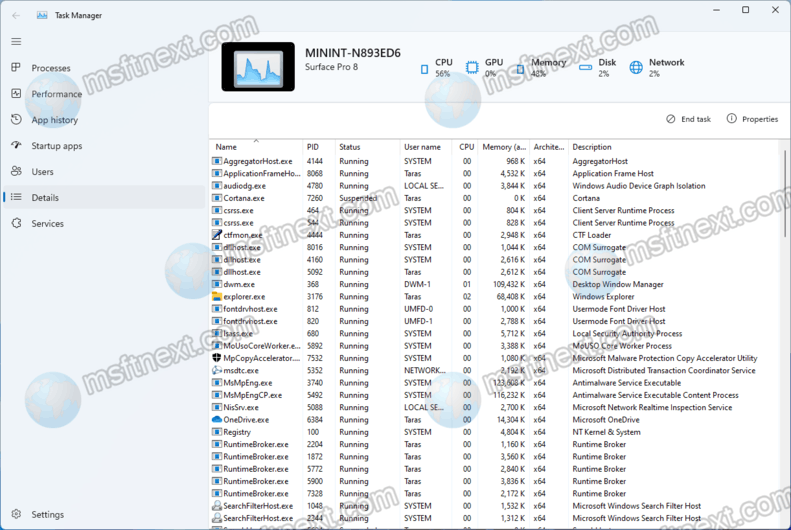Switch to the Performance page
Screen dimensions: 791x530
click(56, 94)
